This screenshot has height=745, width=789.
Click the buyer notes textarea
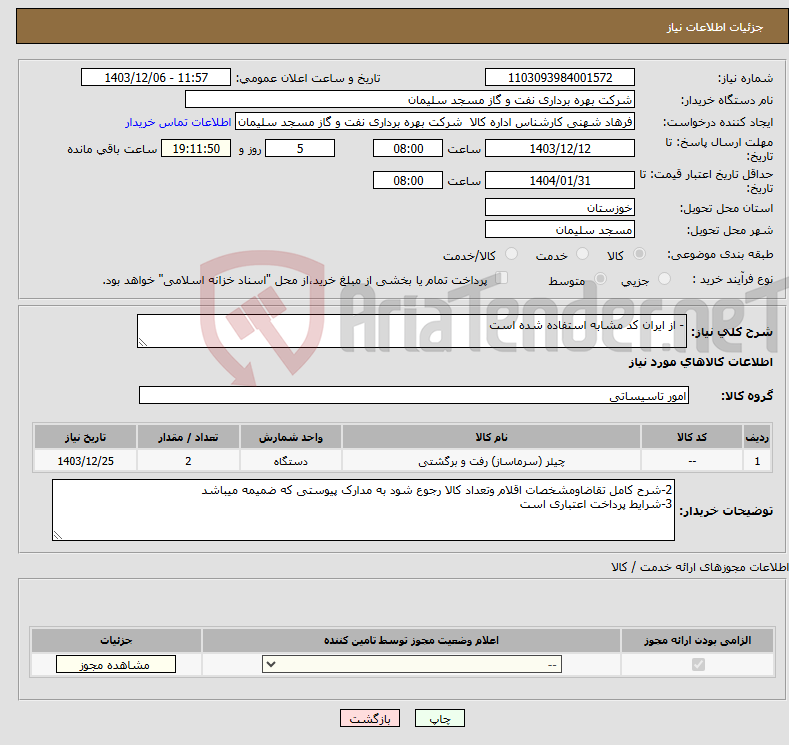tap(363, 510)
